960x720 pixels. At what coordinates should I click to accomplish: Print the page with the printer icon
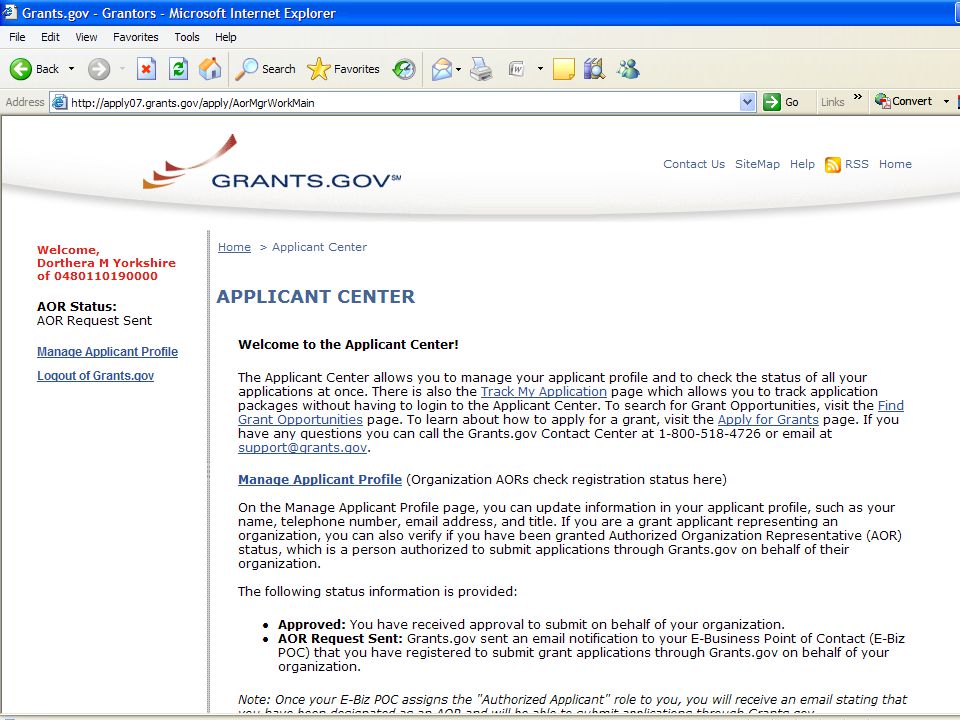481,69
